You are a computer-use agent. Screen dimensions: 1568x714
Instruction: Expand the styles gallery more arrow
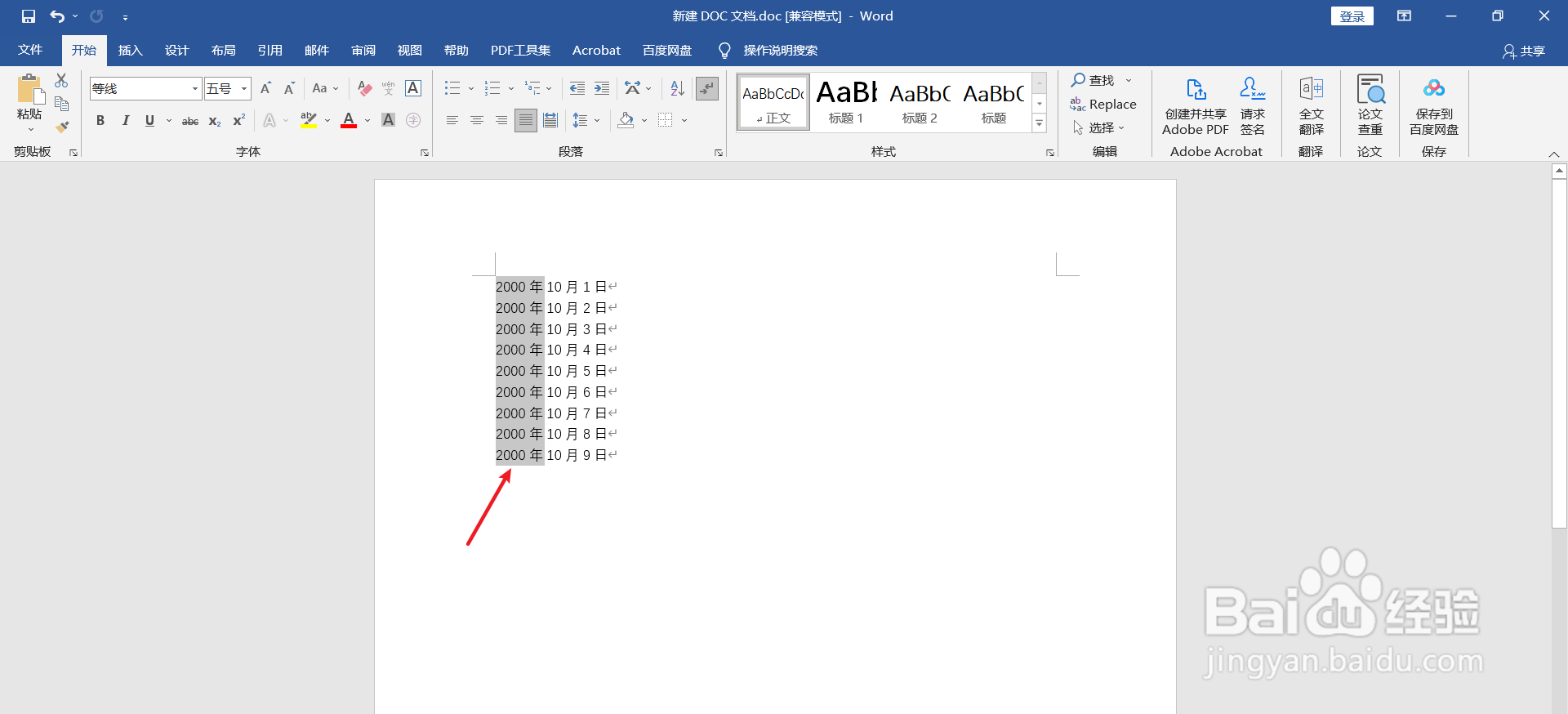click(x=1040, y=123)
